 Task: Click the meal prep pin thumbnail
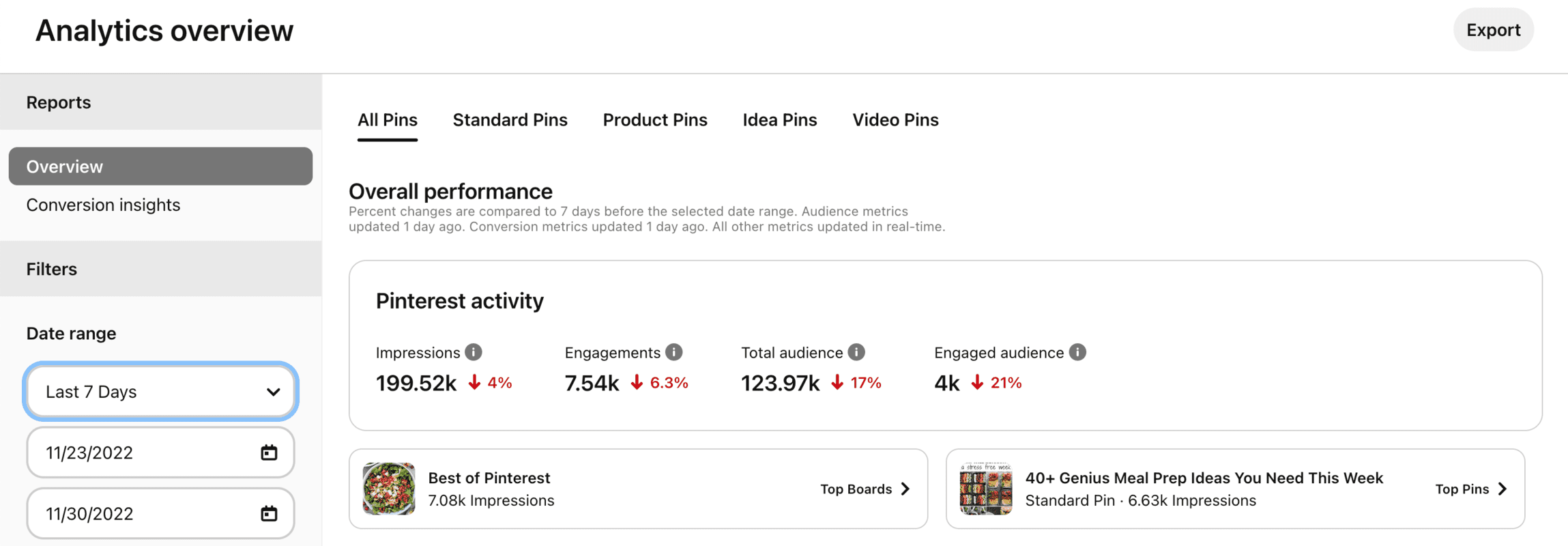(x=985, y=489)
